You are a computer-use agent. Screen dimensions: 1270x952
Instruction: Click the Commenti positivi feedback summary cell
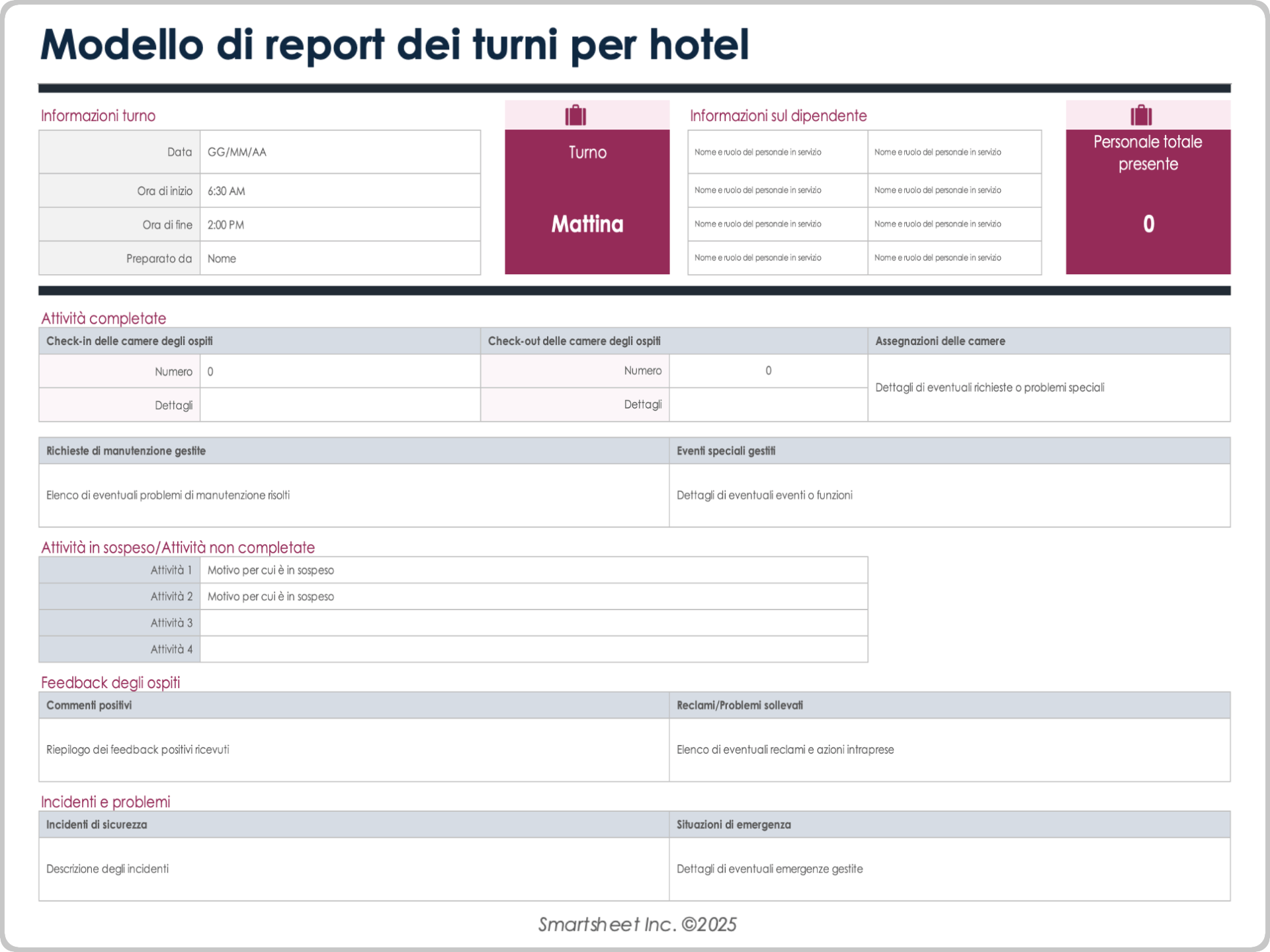pyautogui.click(x=354, y=749)
